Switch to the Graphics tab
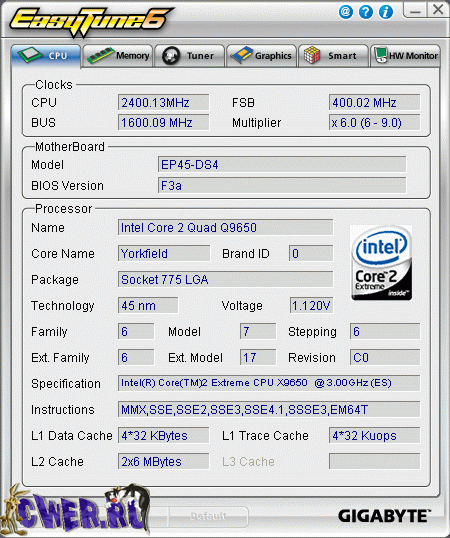Screen dimensions: 450x538 click(x=261, y=56)
